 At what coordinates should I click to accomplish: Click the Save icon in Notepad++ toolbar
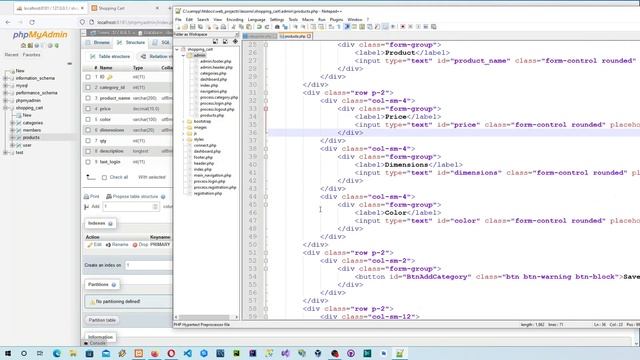coord(193,27)
